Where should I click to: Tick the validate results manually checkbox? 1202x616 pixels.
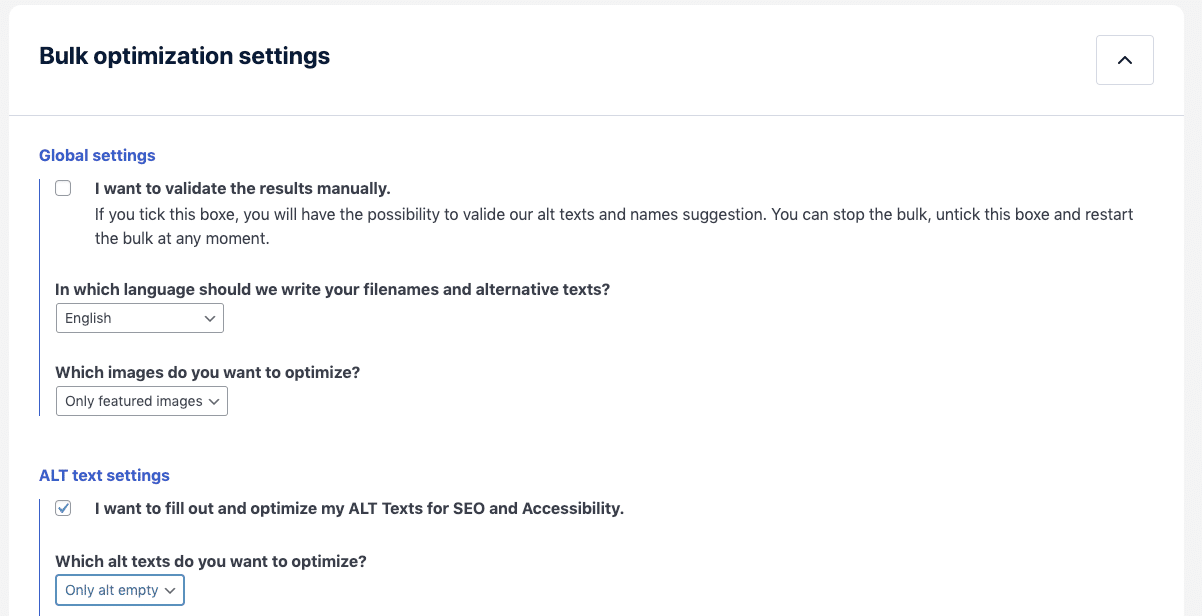63,188
